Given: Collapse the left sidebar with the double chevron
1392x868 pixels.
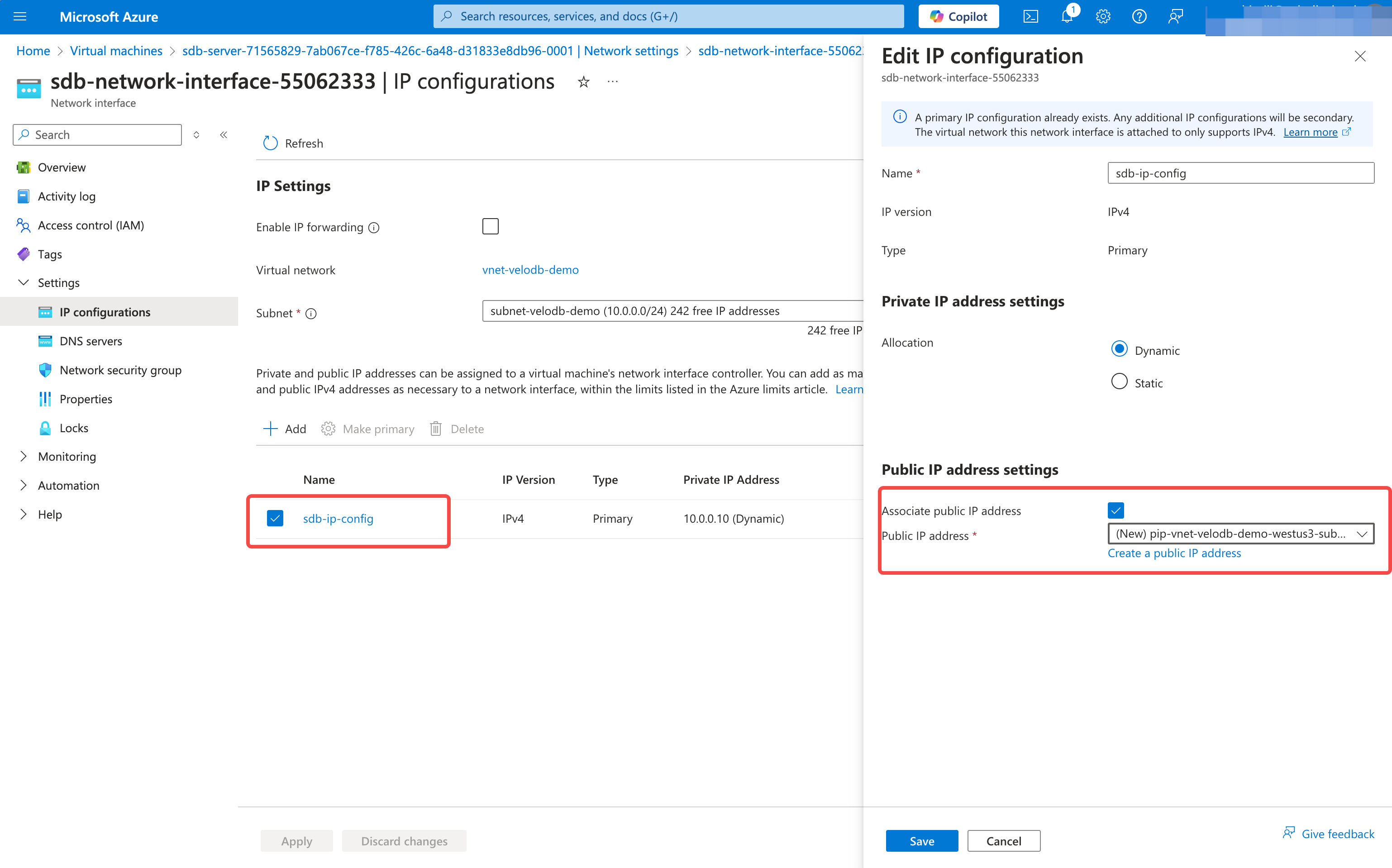Looking at the screenshot, I should tap(224, 135).
